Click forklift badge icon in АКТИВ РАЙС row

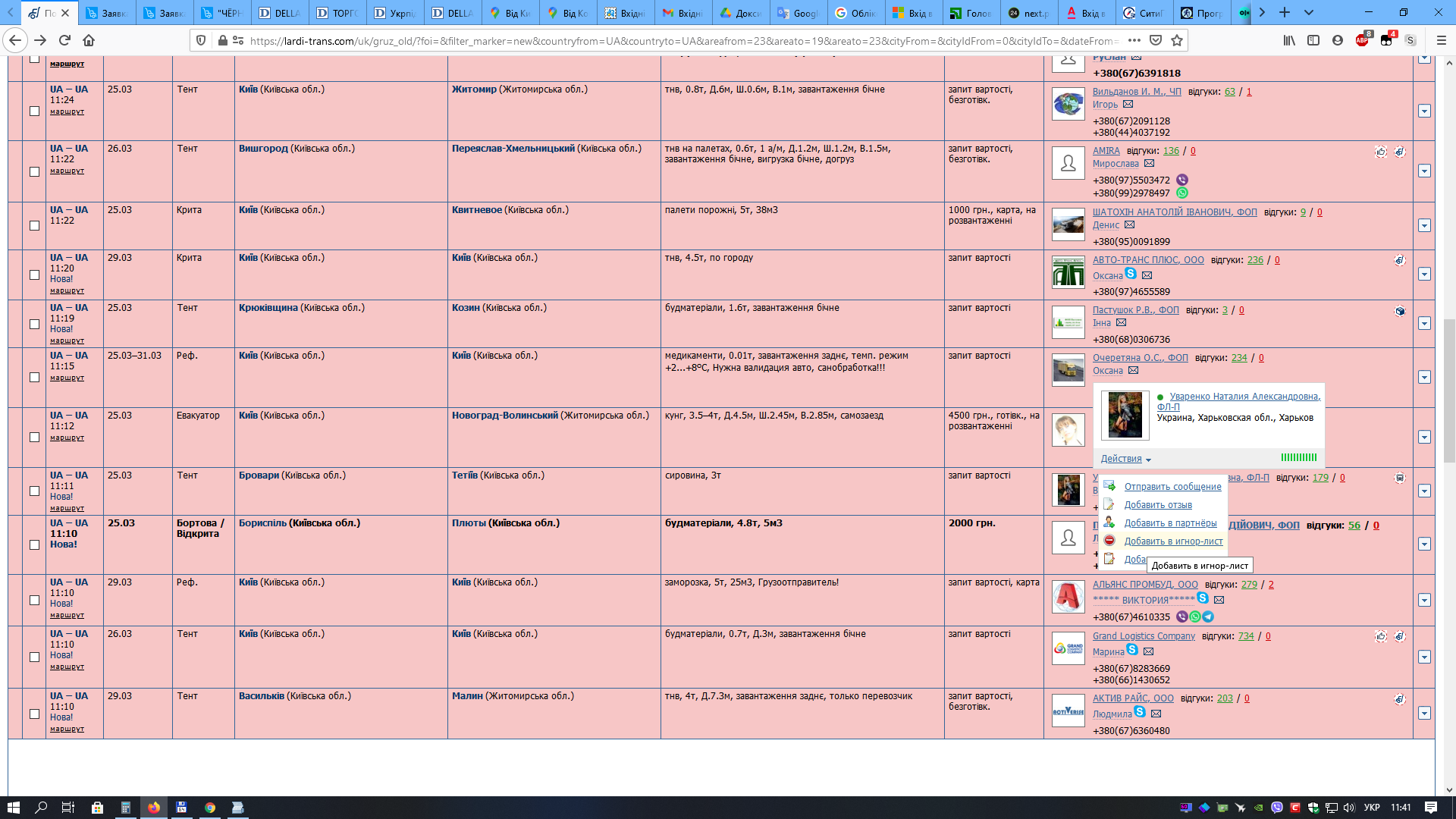click(x=1400, y=699)
